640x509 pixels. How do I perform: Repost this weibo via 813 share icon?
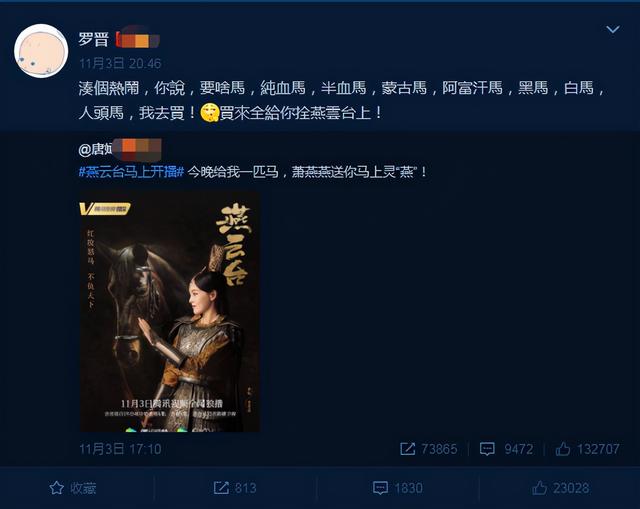point(221,488)
